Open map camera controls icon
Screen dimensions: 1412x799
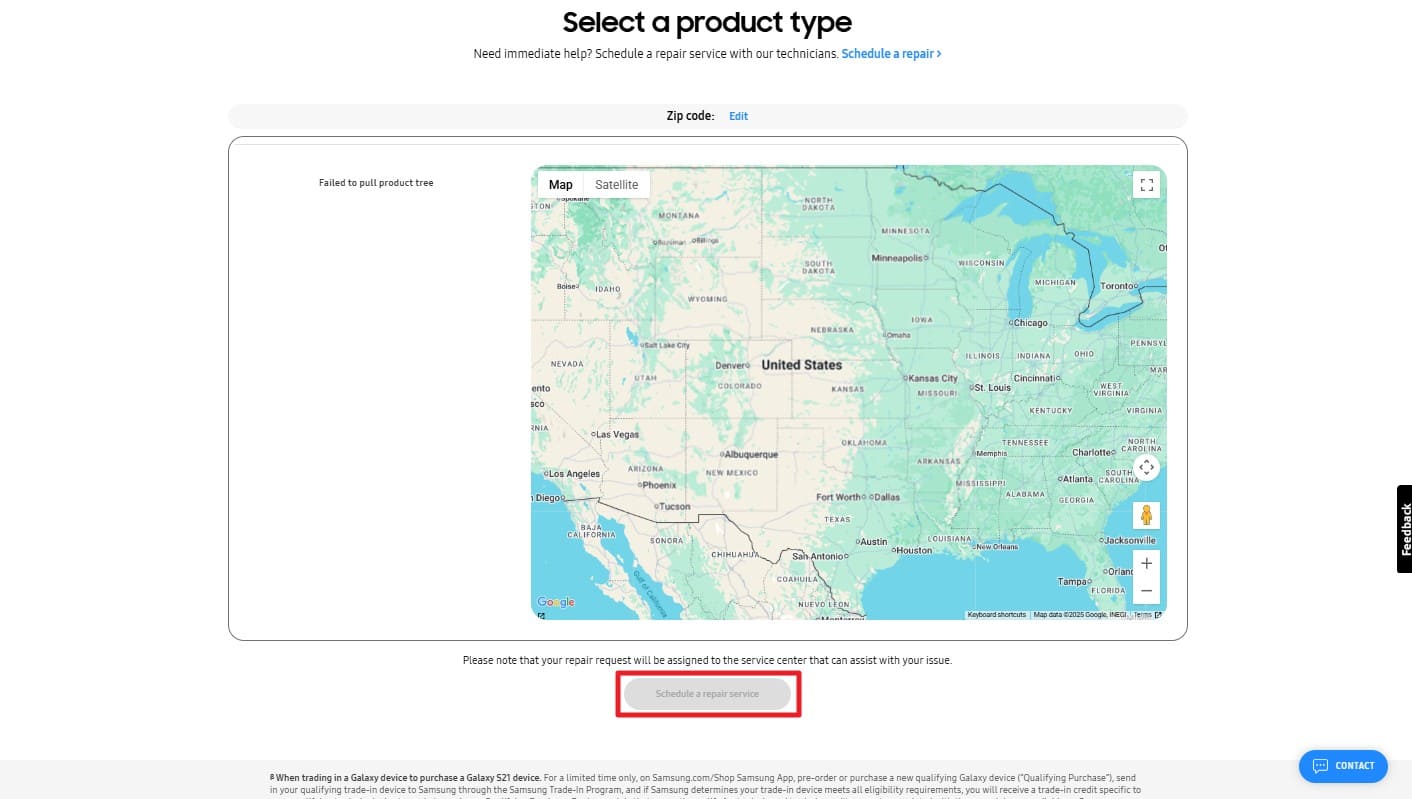[x=1147, y=467]
